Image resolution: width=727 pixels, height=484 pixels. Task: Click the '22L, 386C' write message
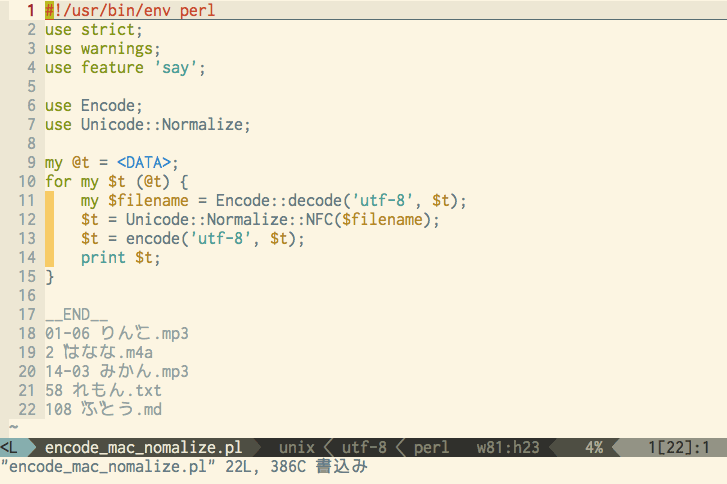(x=265, y=467)
